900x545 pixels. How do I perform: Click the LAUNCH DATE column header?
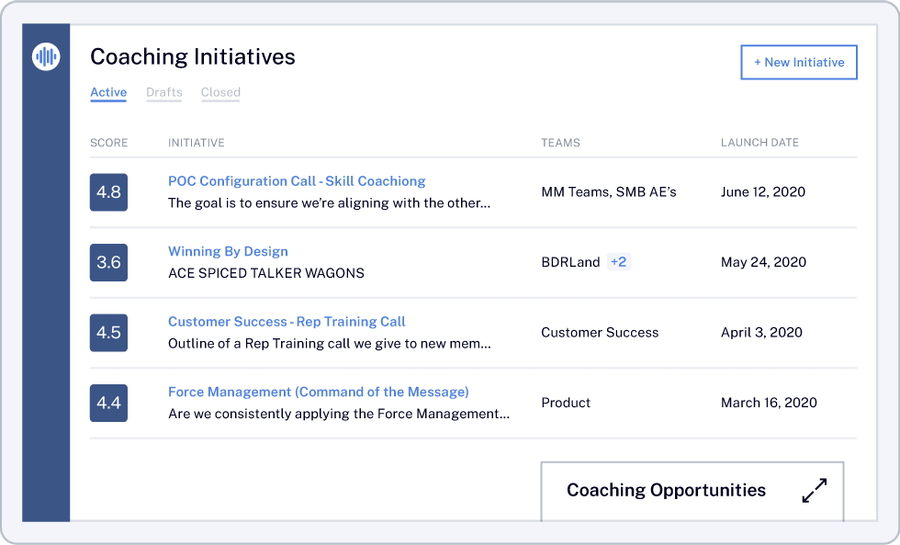point(760,142)
